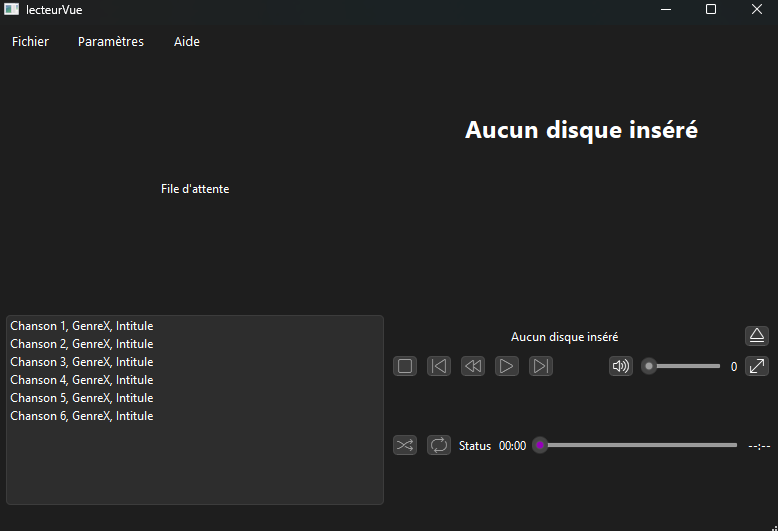The height and width of the screenshot is (531, 778).
Task: Click the volume slider handle
Action: (648, 366)
